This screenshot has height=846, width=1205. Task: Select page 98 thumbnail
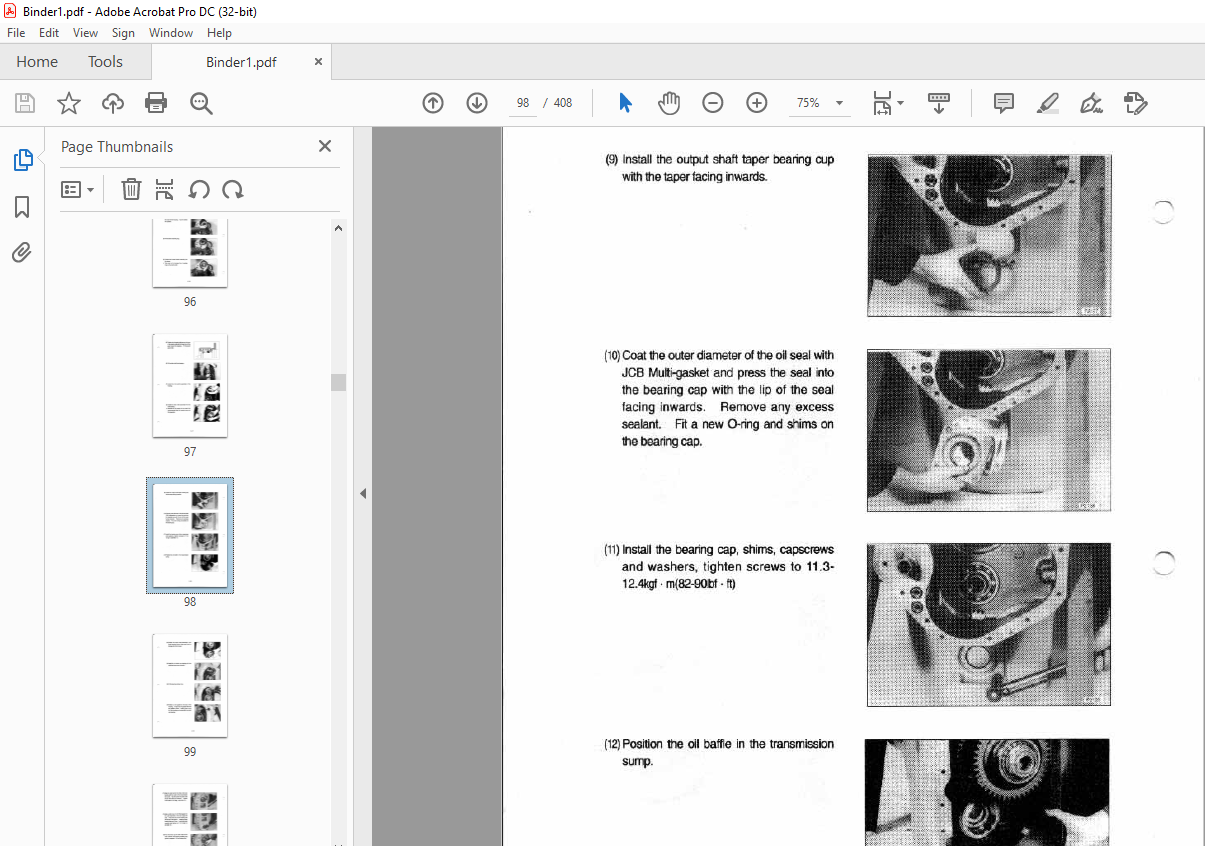(x=190, y=535)
